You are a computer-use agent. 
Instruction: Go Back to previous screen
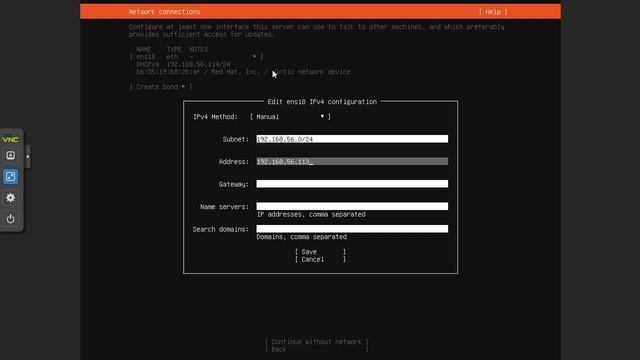tap(316, 350)
